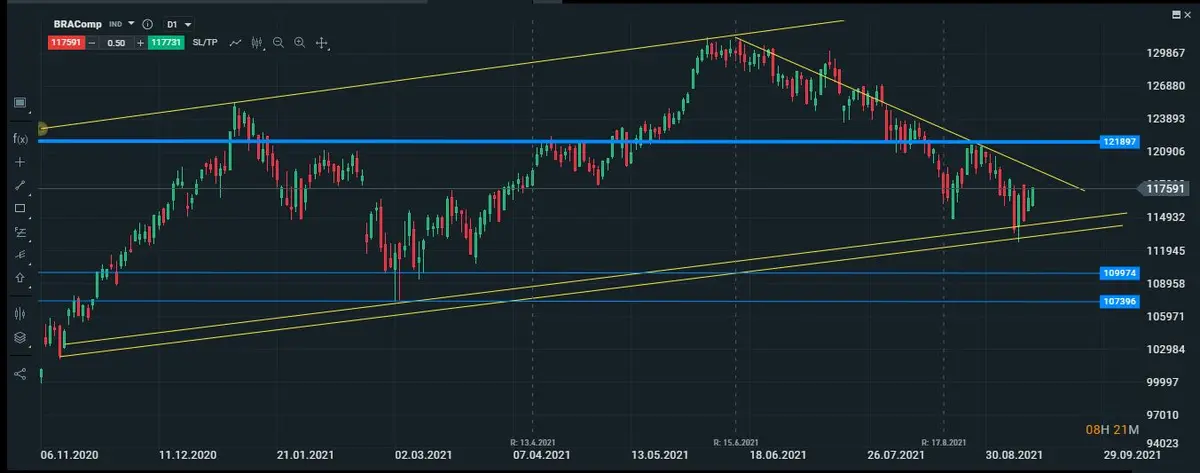Open the f(x) indicators menu
1200x473 pixels.
pos(20,138)
